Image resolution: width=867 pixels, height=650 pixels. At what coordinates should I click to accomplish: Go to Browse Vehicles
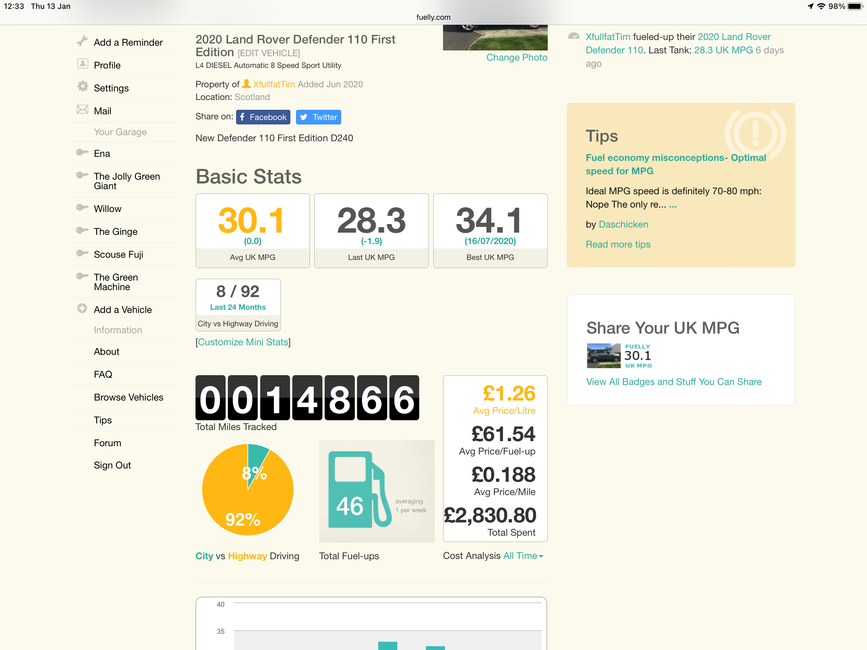(x=128, y=397)
